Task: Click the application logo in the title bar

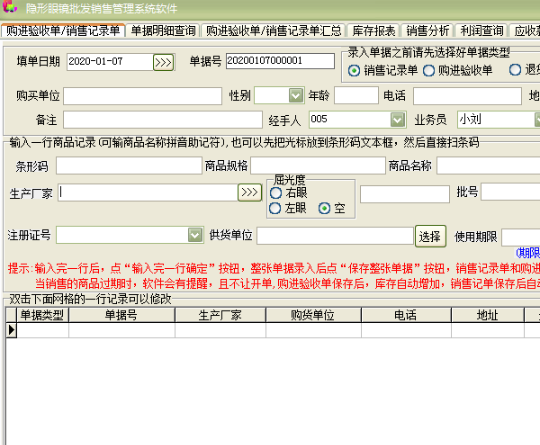Action: (10, 7)
